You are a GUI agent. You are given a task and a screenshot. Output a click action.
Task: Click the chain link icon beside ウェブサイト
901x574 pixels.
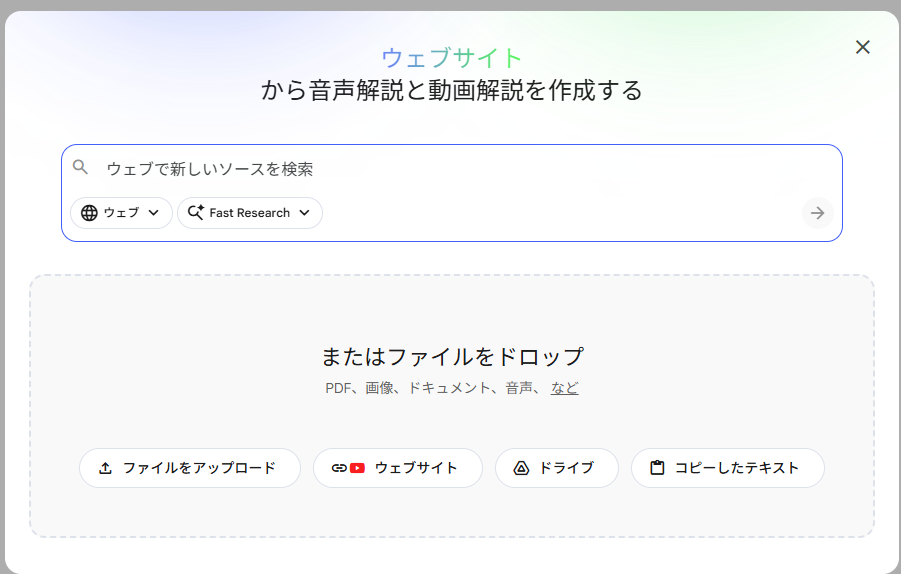click(x=339, y=468)
